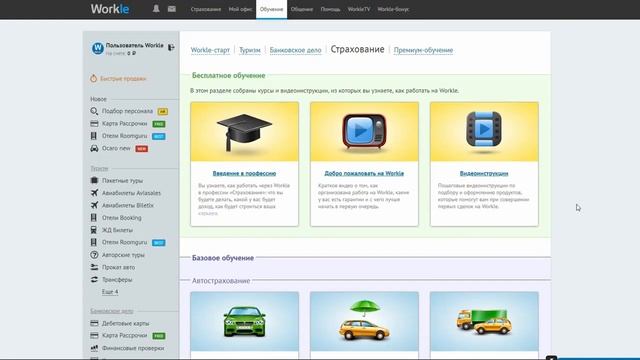
Task: Open Быстрые продажи link
Action: click(123, 78)
